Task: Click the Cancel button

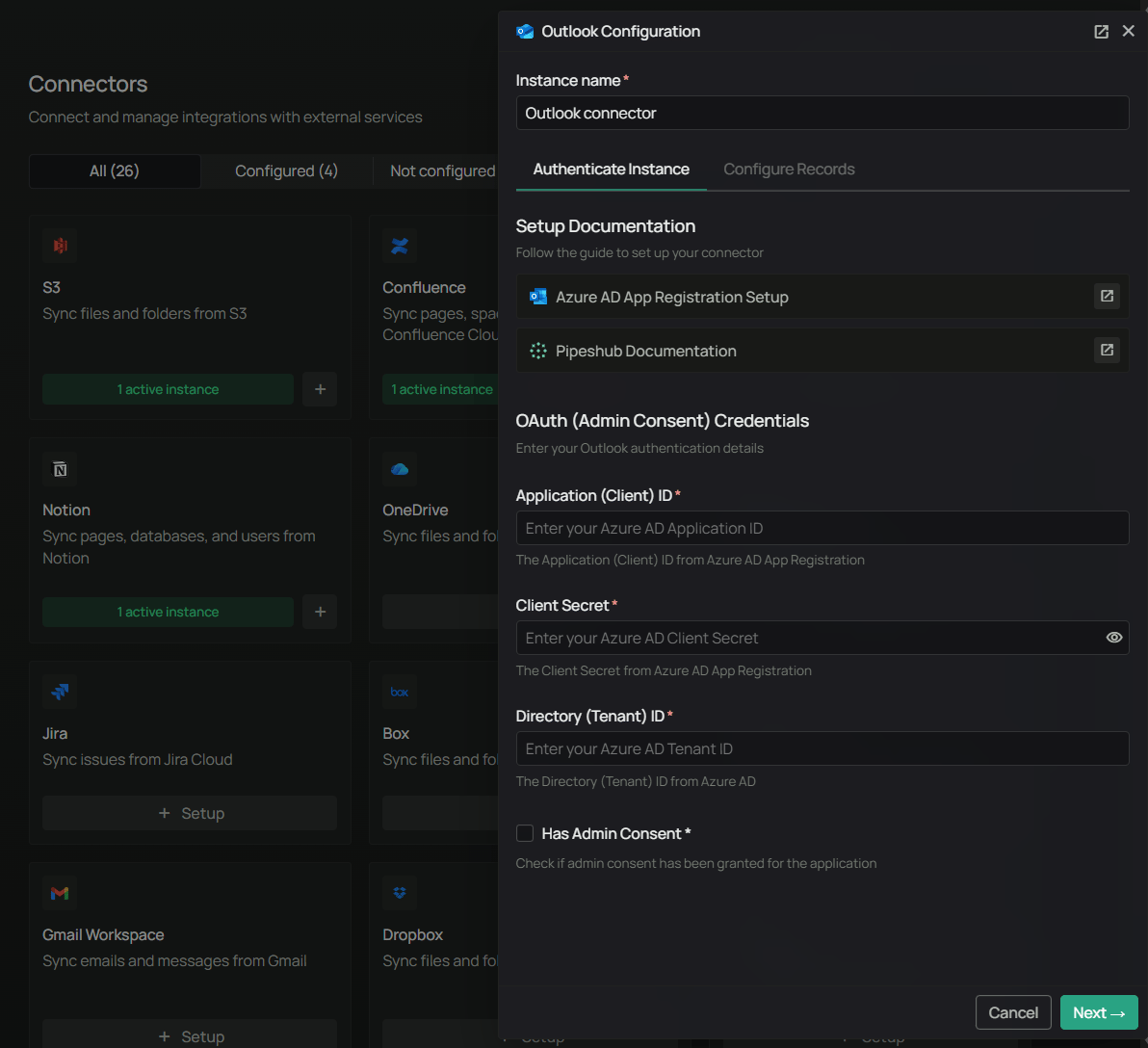Action: pyautogui.click(x=1013, y=1012)
